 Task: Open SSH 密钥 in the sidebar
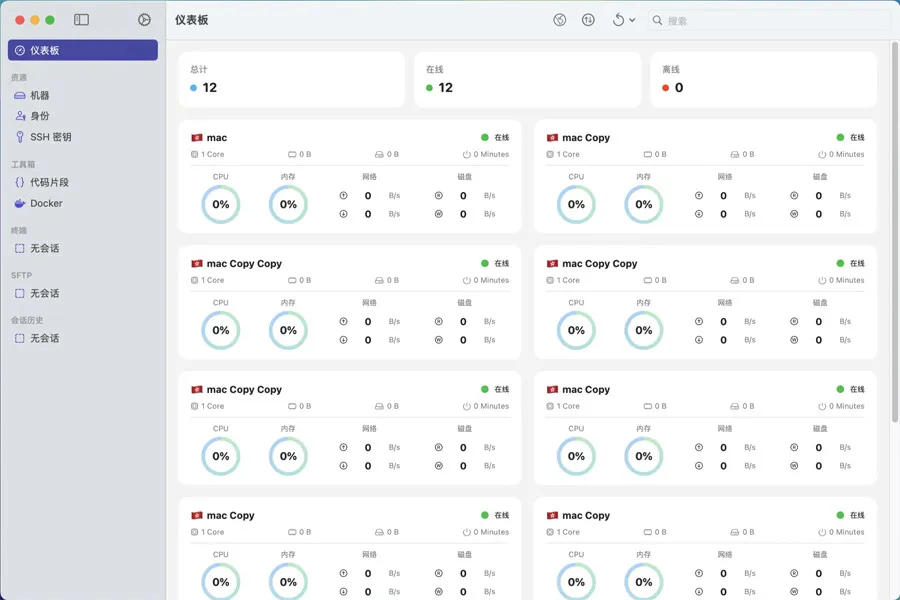(x=50, y=137)
